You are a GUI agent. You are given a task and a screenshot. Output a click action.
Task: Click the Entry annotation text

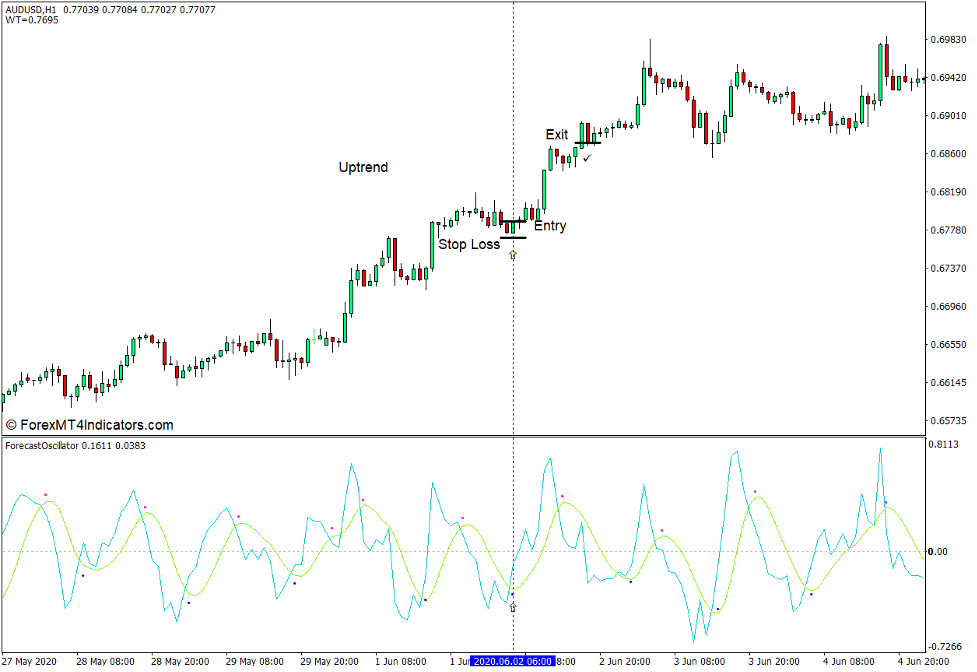tap(548, 226)
